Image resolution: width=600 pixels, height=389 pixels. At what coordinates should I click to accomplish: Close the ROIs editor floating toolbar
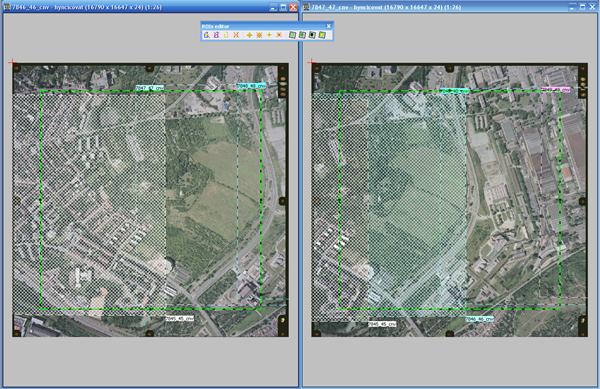click(x=328, y=26)
